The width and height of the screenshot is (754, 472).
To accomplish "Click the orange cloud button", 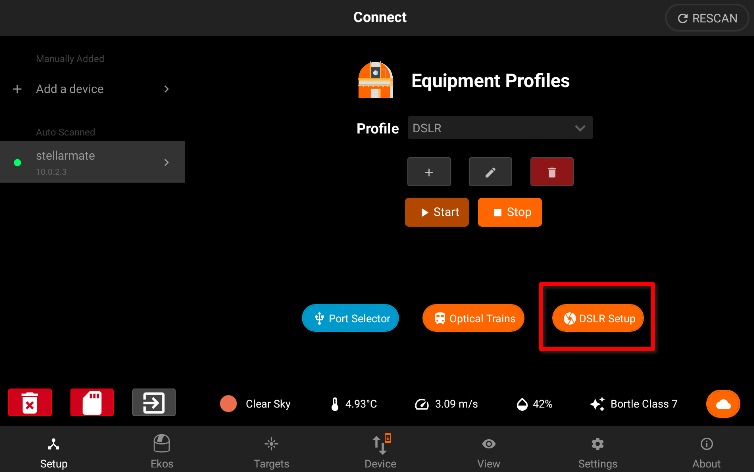I will tap(723, 404).
